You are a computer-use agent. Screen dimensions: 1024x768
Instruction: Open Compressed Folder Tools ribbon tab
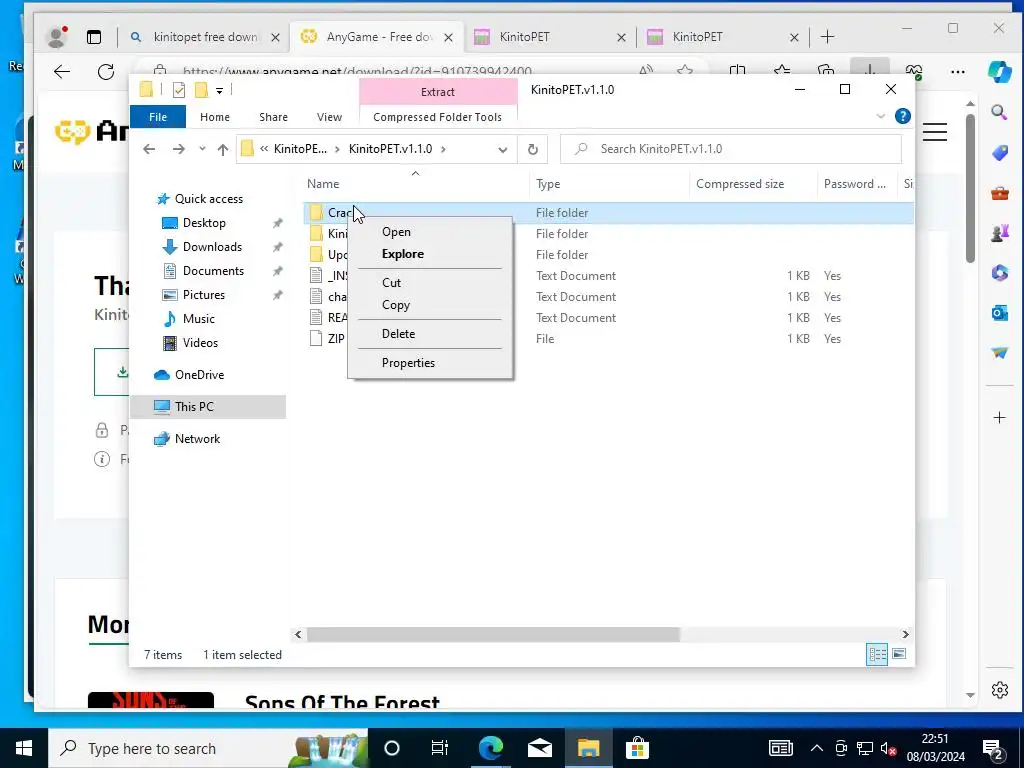click(x=438, y=117)
